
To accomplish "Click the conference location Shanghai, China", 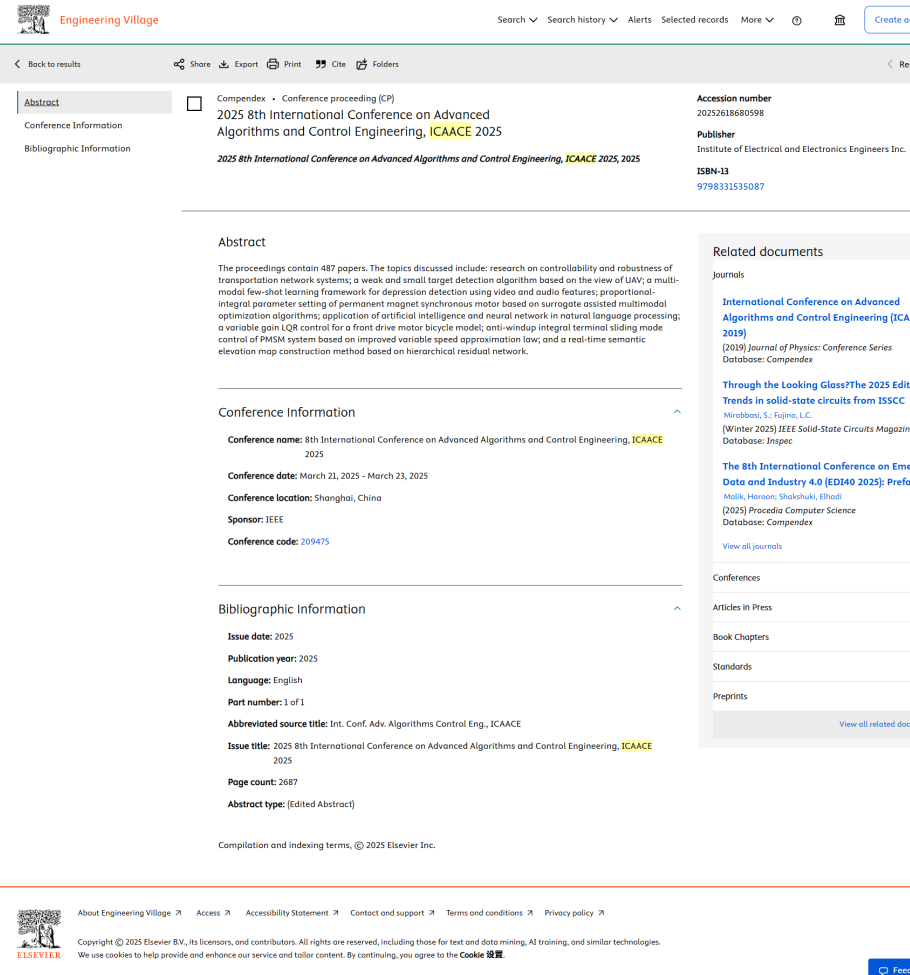I will point(348,498).
